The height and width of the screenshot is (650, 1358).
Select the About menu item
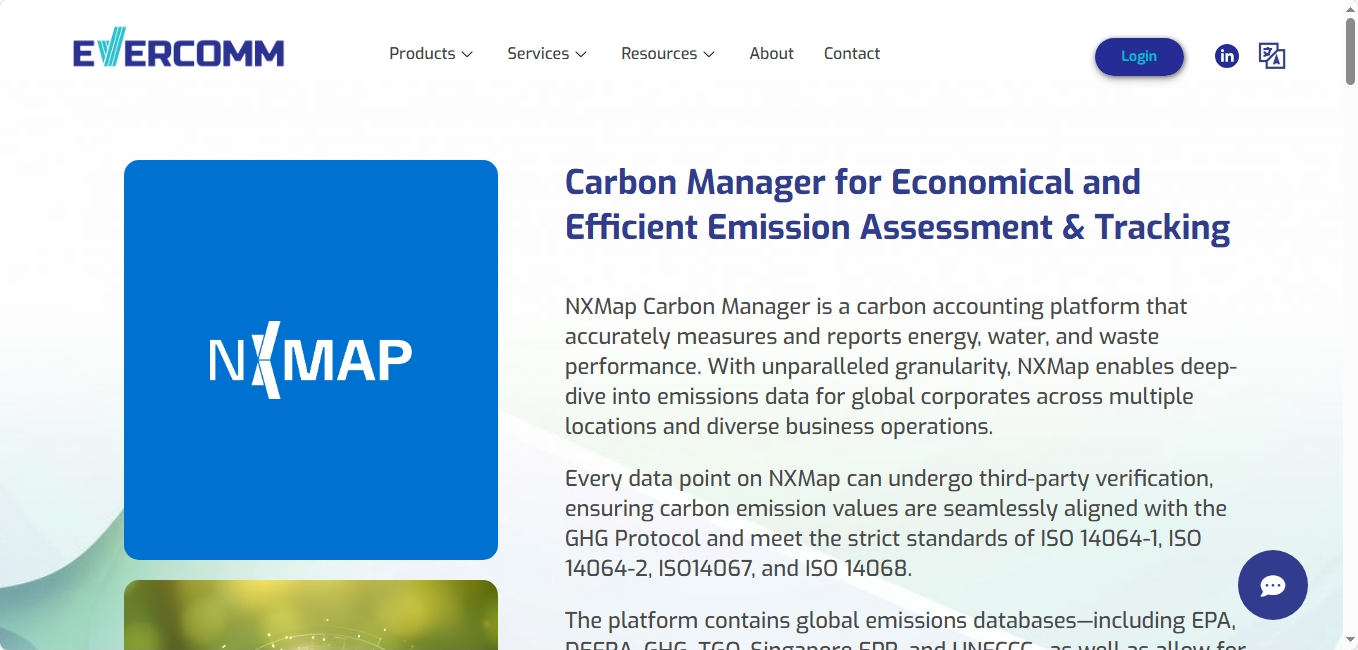click(x=771, y=53)
